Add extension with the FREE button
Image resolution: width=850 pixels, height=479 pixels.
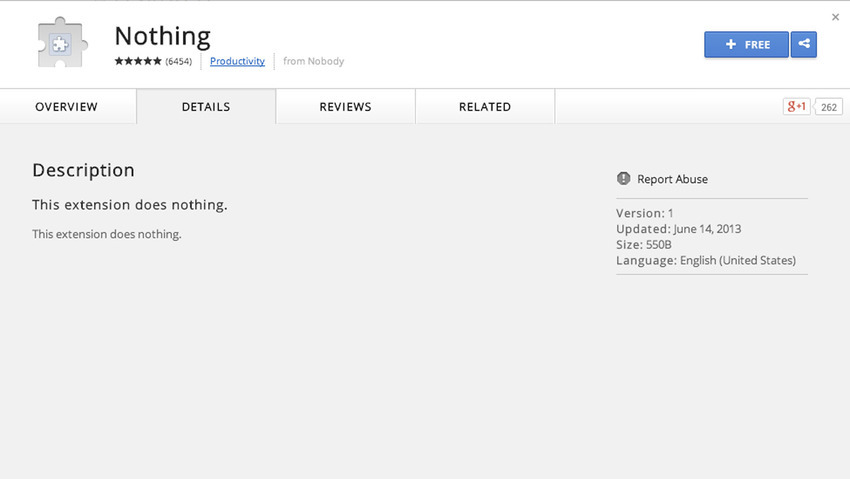[746, 45]
